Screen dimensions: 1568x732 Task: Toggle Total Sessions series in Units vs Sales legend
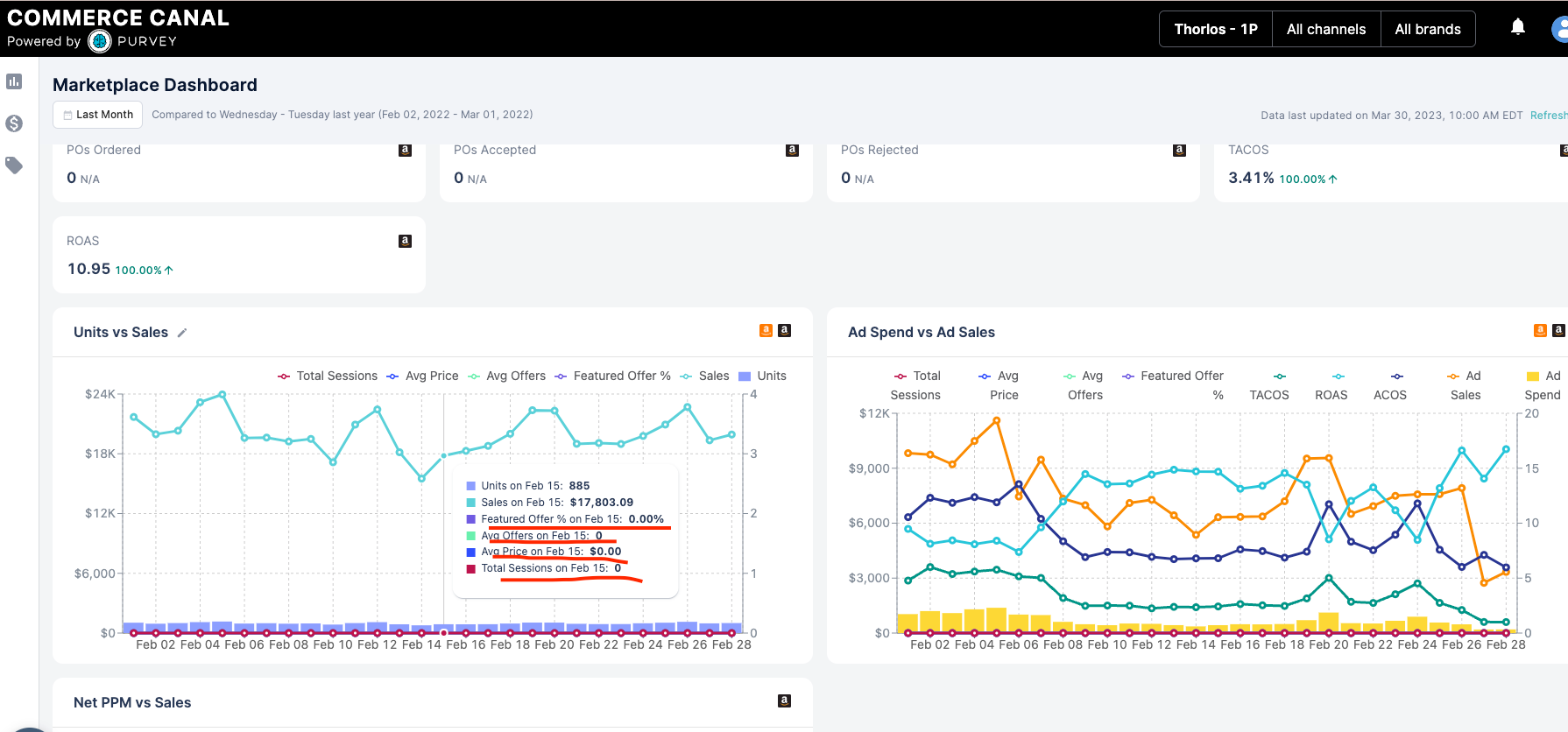(x=328, y=376)
